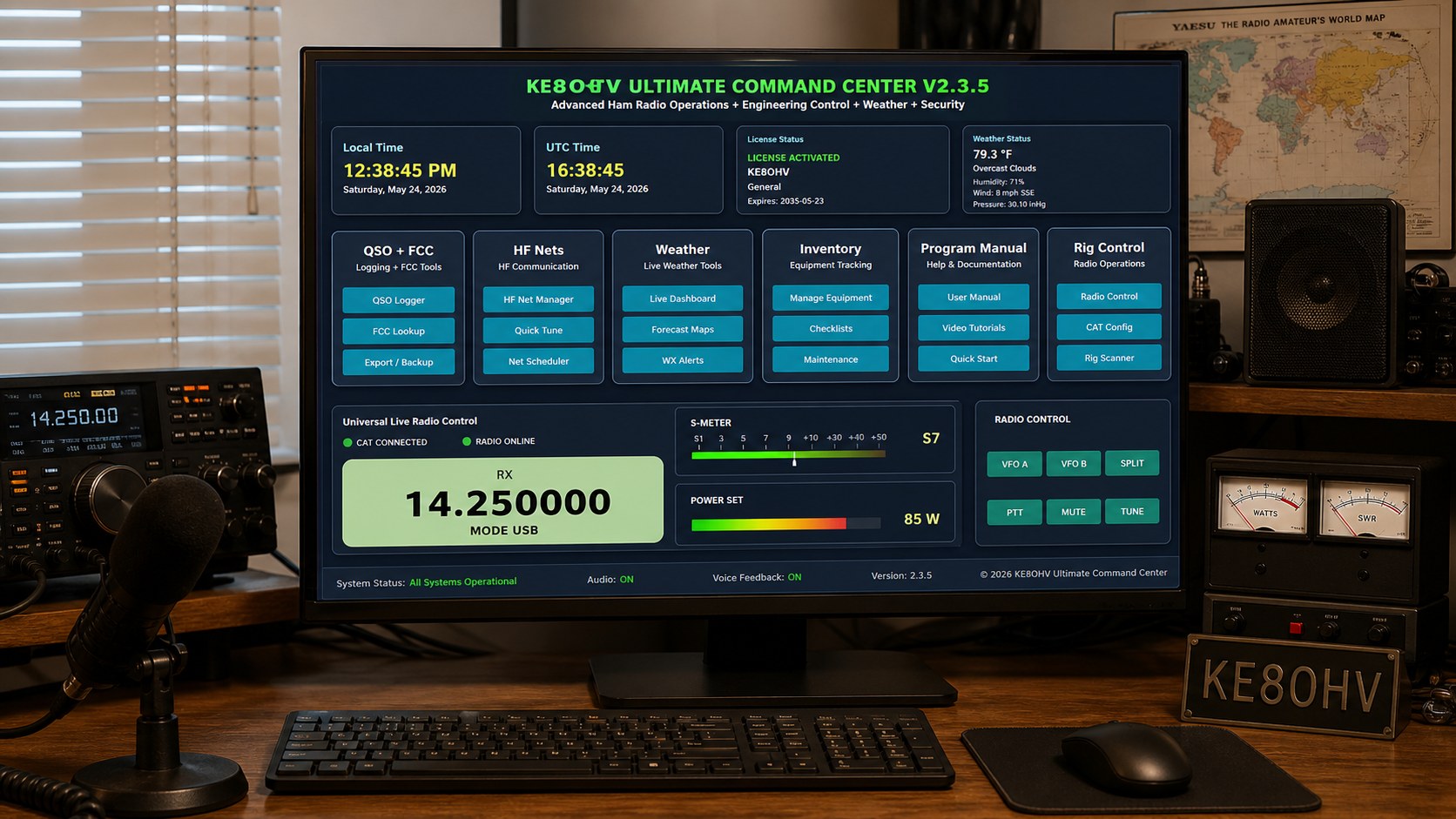Screen dimensions: 1456x819
Task: View Forecast Maps
Action: (683, 330)
